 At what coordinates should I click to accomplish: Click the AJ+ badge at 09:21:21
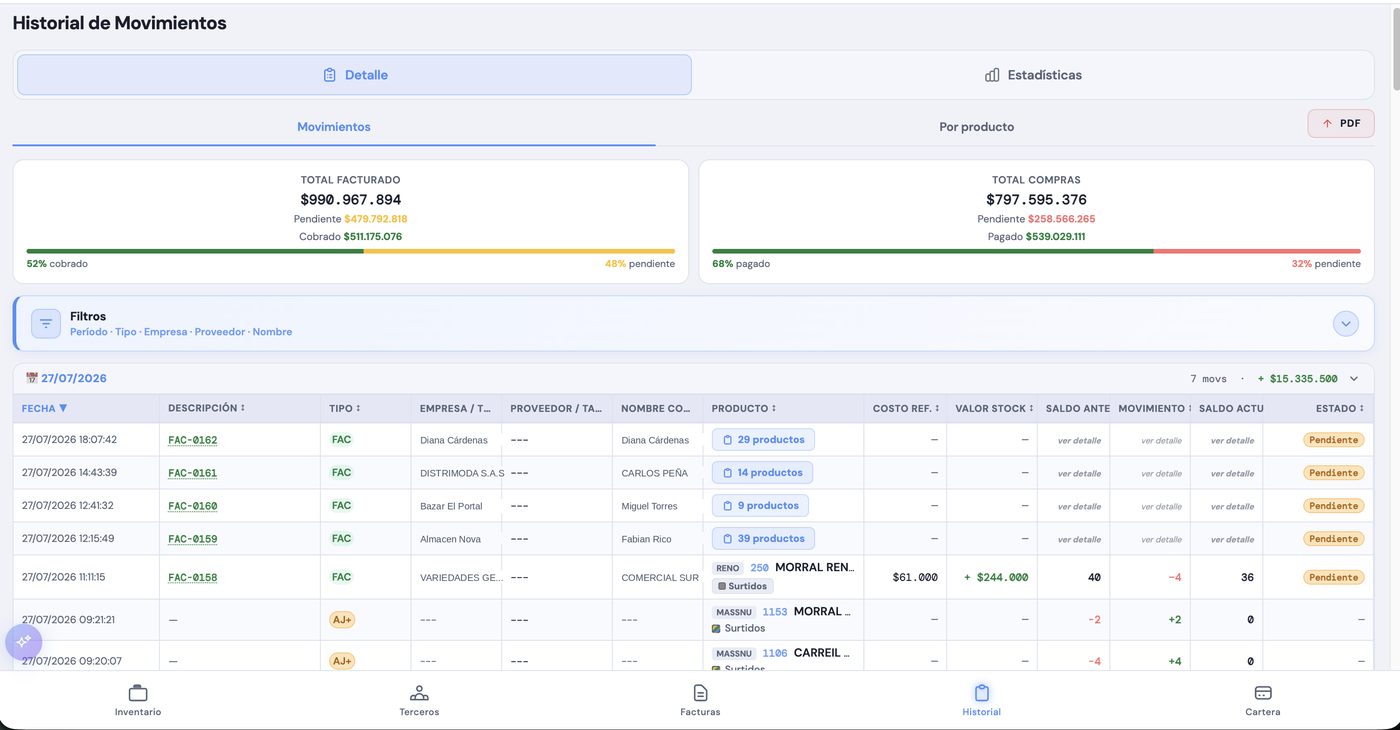(342, 620)
